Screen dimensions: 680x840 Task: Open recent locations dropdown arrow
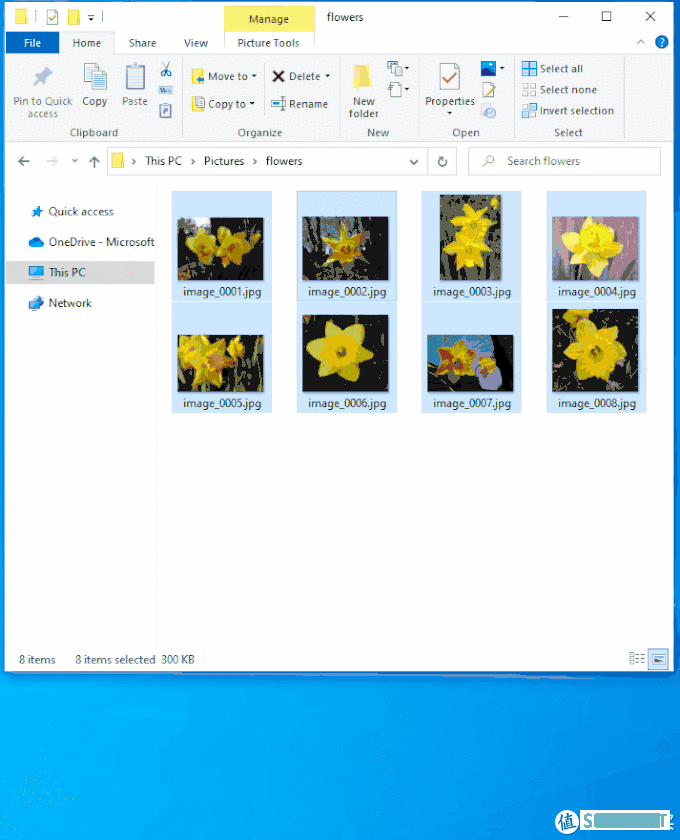pyautogui.click(x=74, y=161)
